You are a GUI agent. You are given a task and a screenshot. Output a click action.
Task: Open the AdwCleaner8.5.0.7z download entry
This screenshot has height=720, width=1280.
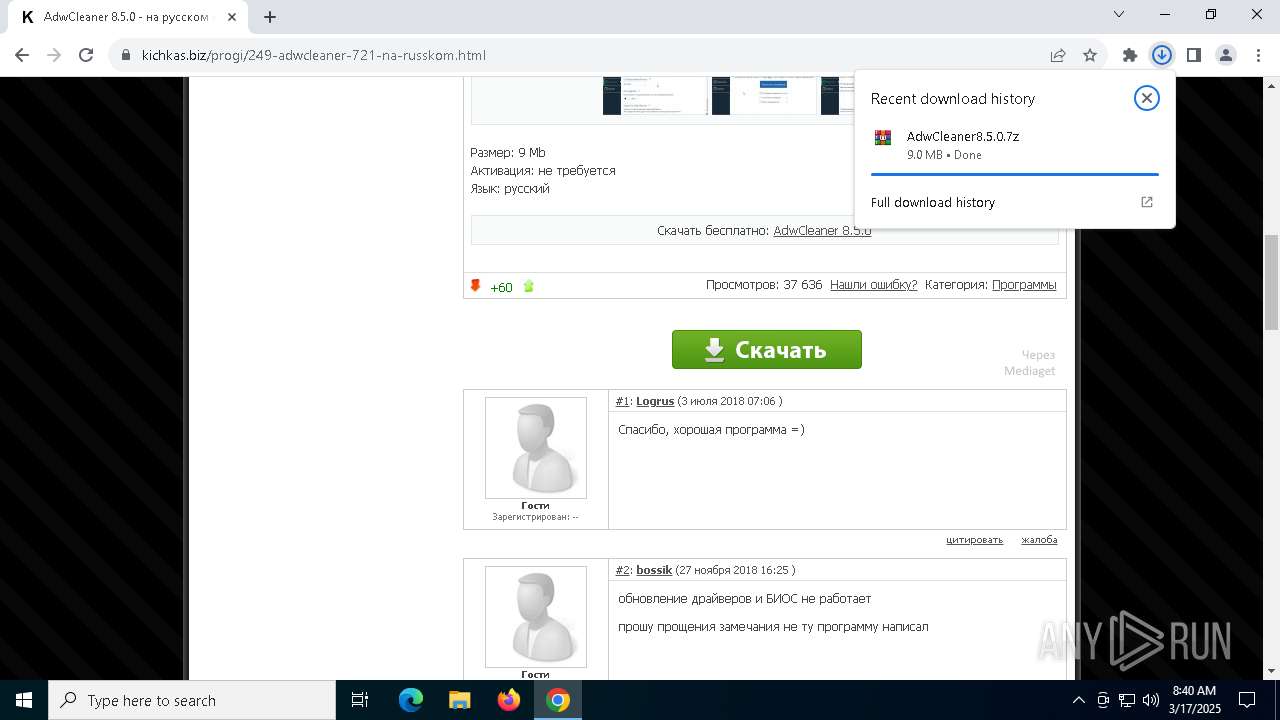click(x=1014, y=145)
